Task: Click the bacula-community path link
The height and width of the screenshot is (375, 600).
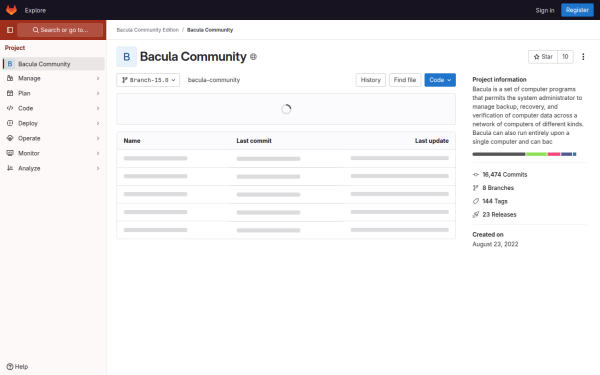Action: point(214,80)
